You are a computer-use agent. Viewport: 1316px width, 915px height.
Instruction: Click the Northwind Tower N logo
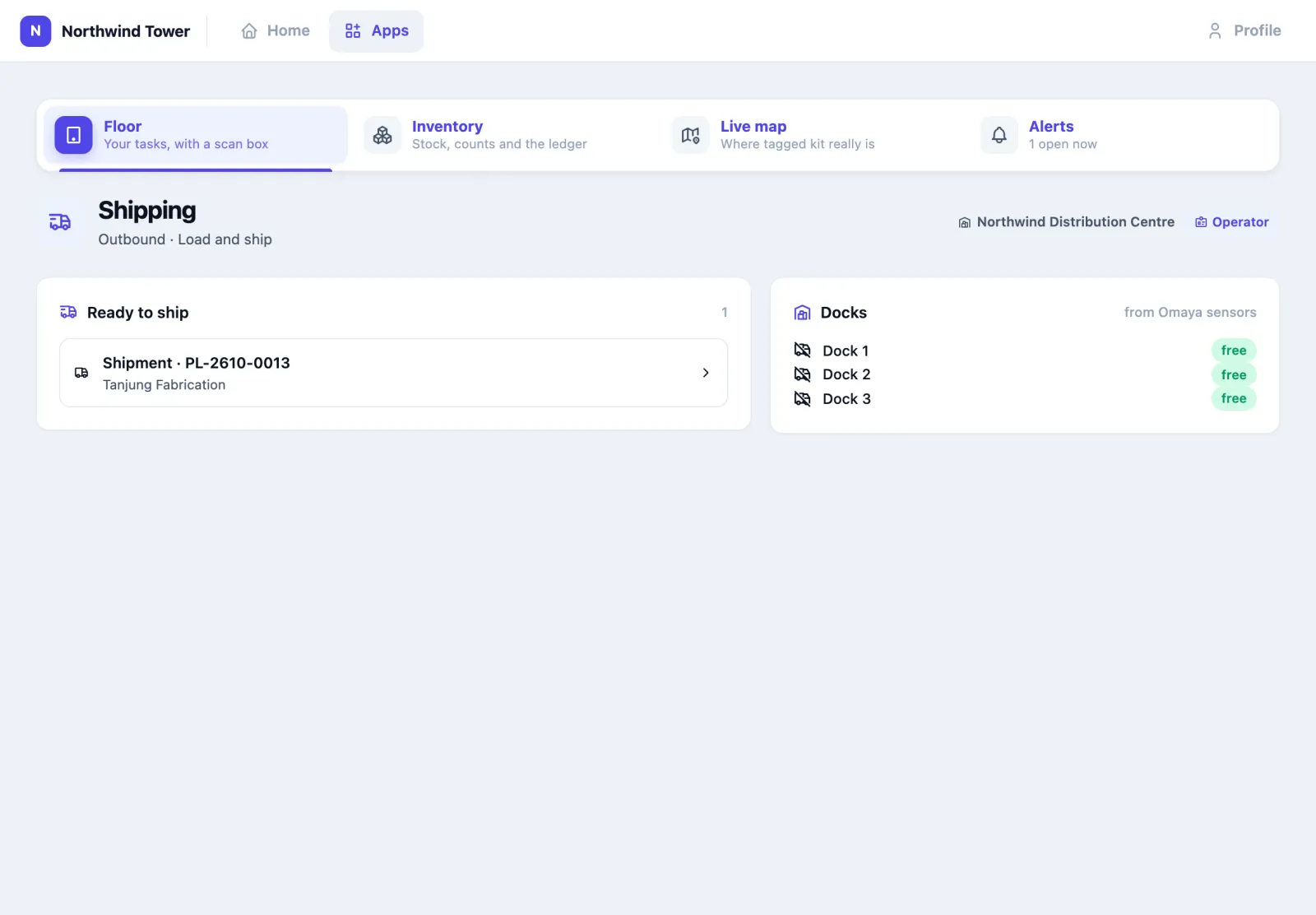pos(35,31)
